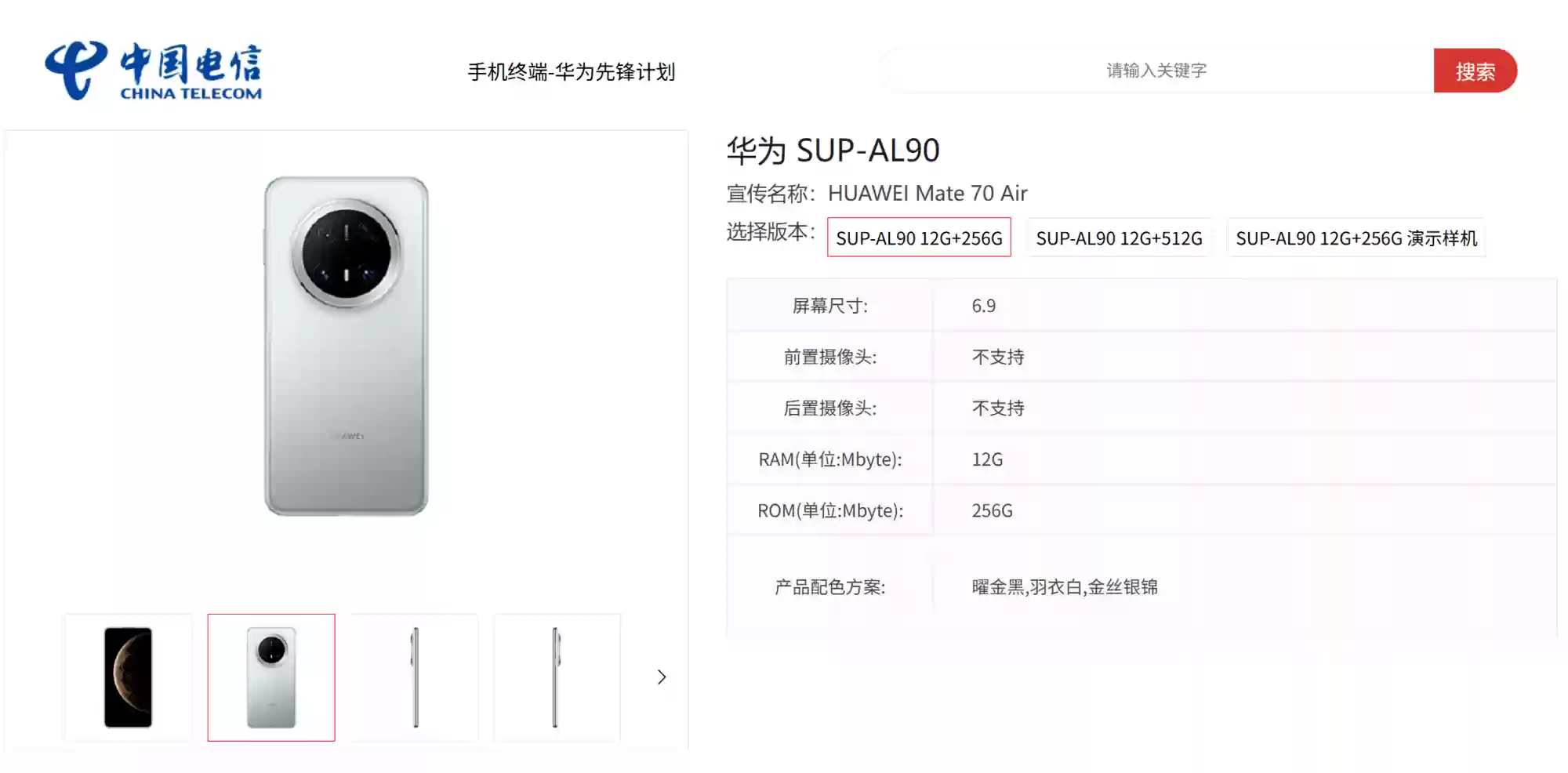This screenshot has height=773, width=1568.
Task: Select the third side-view phone thumbnail
Action: pyautogui.click(x=414, y=677)
